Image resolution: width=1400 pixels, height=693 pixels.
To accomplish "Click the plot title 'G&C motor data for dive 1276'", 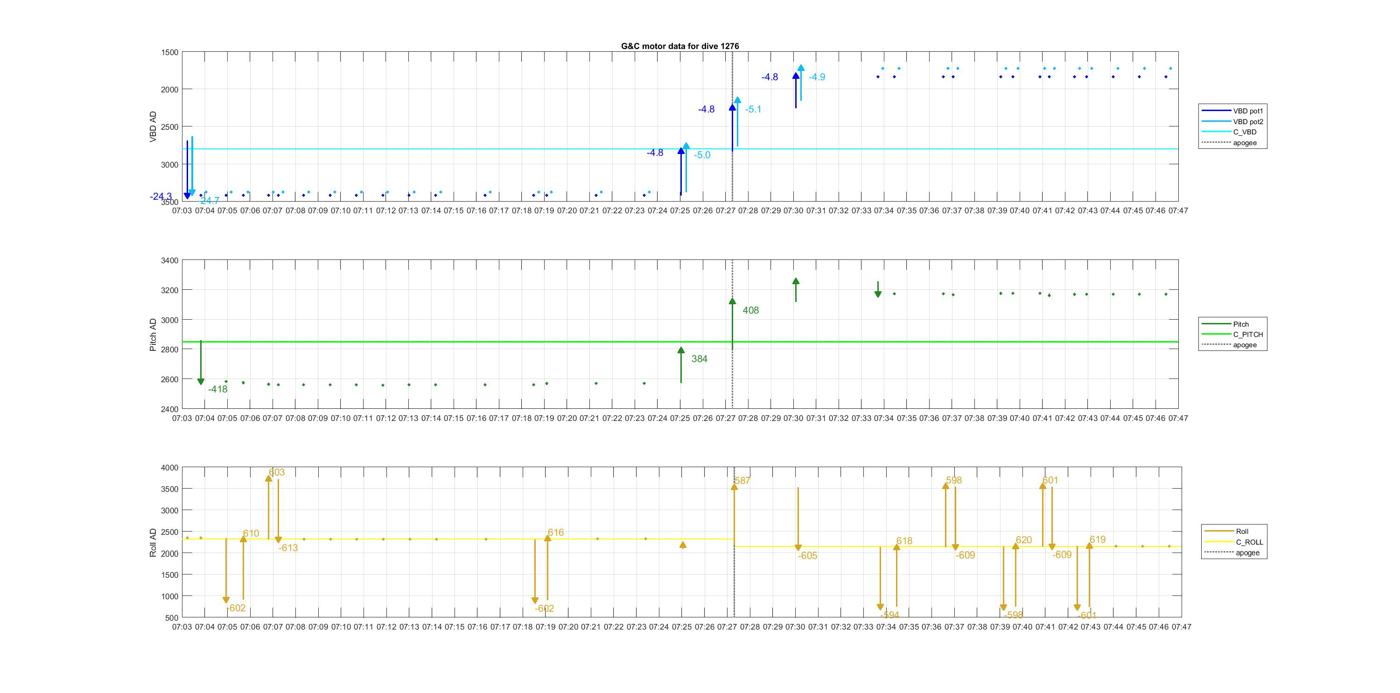I will [x=680, y=46].
